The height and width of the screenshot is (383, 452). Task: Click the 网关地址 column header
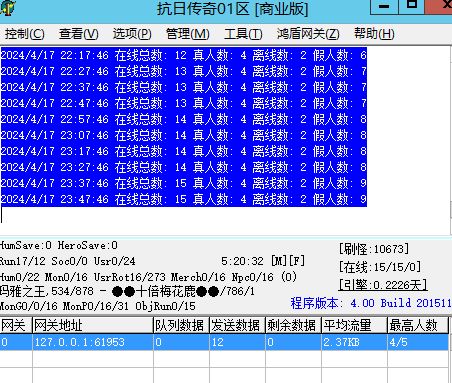coord(93,325)
